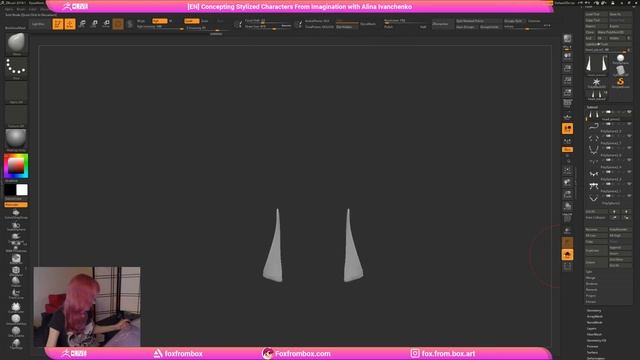
Task: Open the gray material sphere picker
Action: click(x=16, y=140)
